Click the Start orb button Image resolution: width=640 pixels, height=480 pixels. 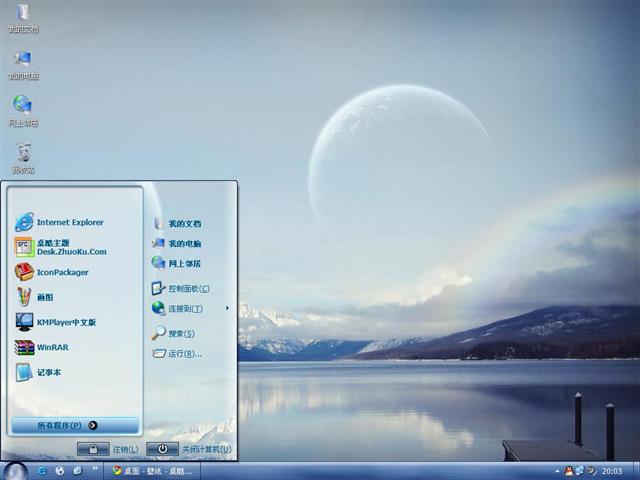(16, 471)
